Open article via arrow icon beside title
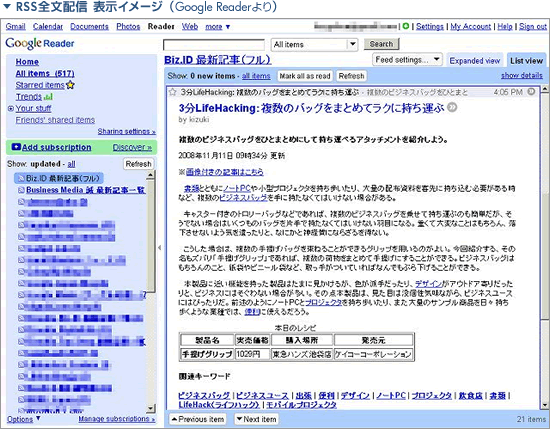 click(x=452, y=107)
